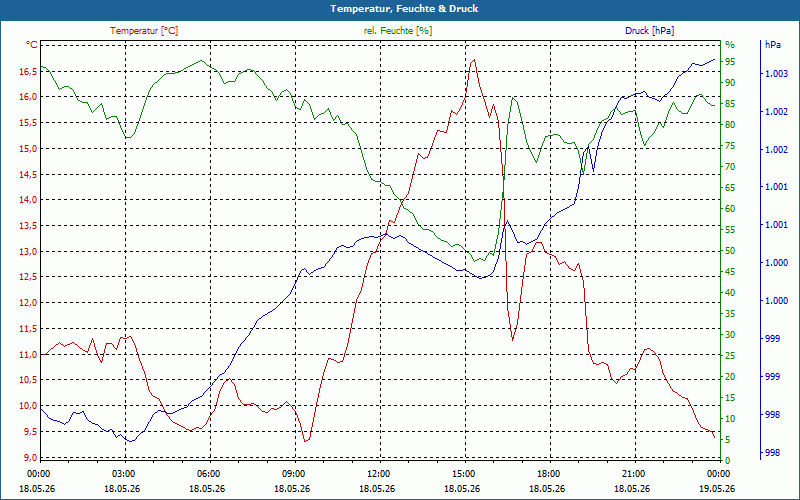The height and width of the screenshot is (500, 800).
Task: Click the 30 tick on green humidity axis
Action: point(730,335)
